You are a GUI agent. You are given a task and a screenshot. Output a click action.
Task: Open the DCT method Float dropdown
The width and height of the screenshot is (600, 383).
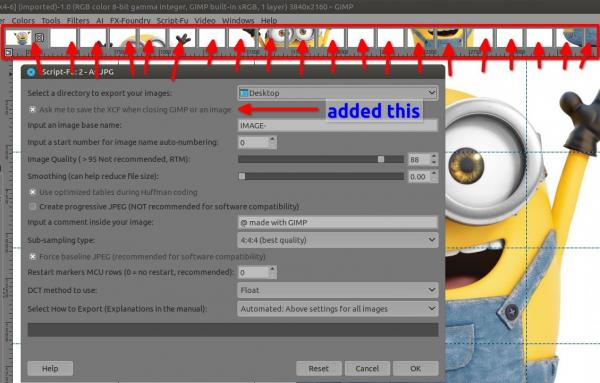click(x=338, y=290)
